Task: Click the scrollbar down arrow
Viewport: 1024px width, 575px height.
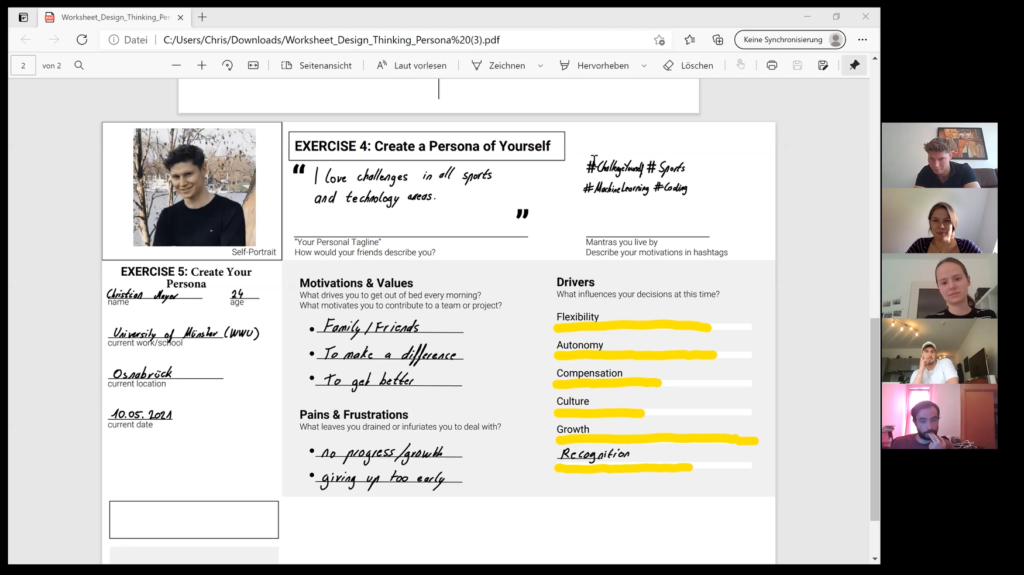Action: (x=875, y=559)
